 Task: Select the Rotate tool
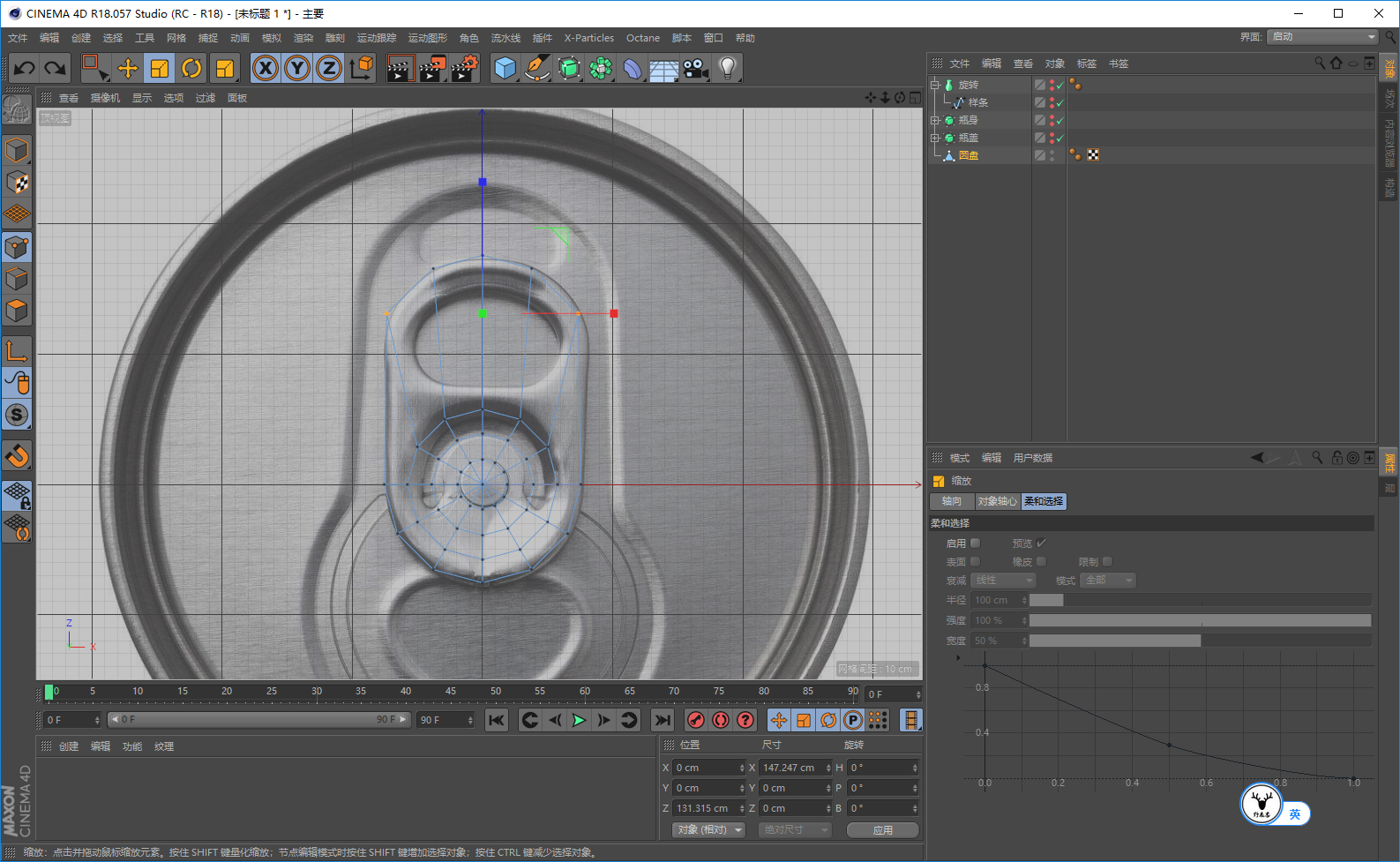191,68
